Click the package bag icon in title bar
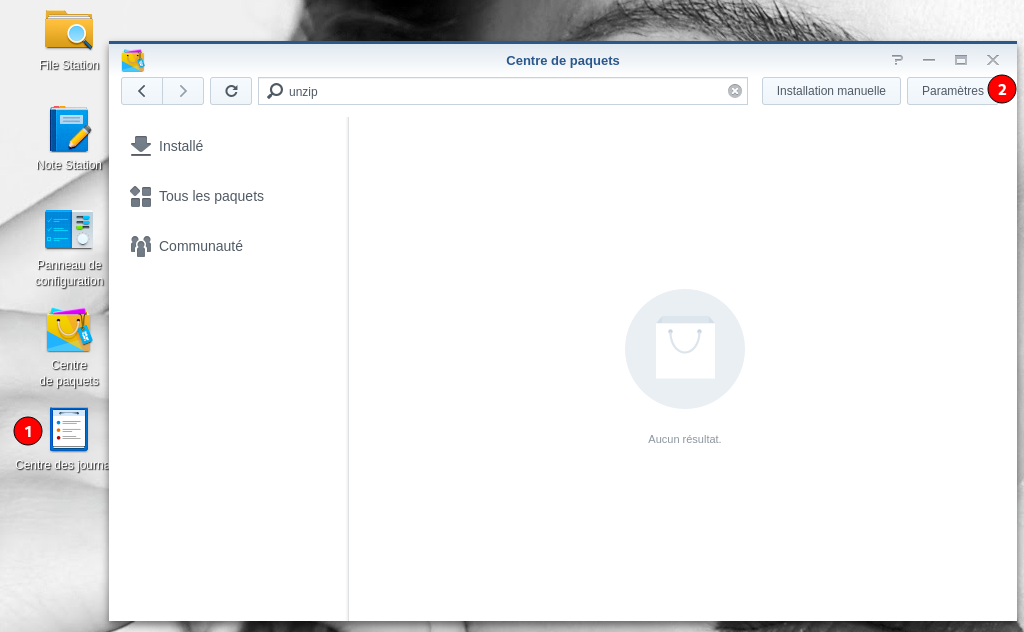 [133, 60]
